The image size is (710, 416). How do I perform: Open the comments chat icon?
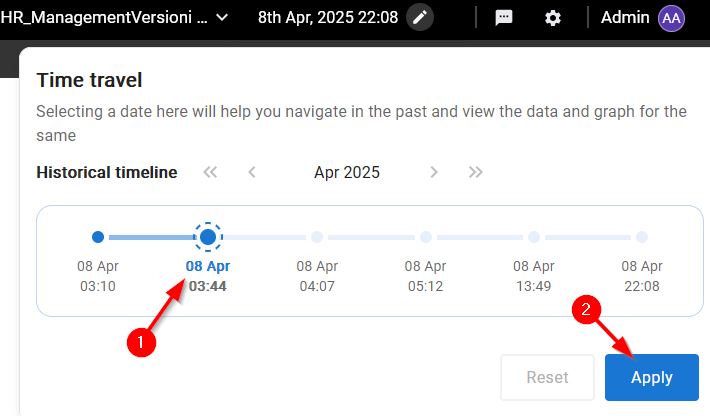504,18
